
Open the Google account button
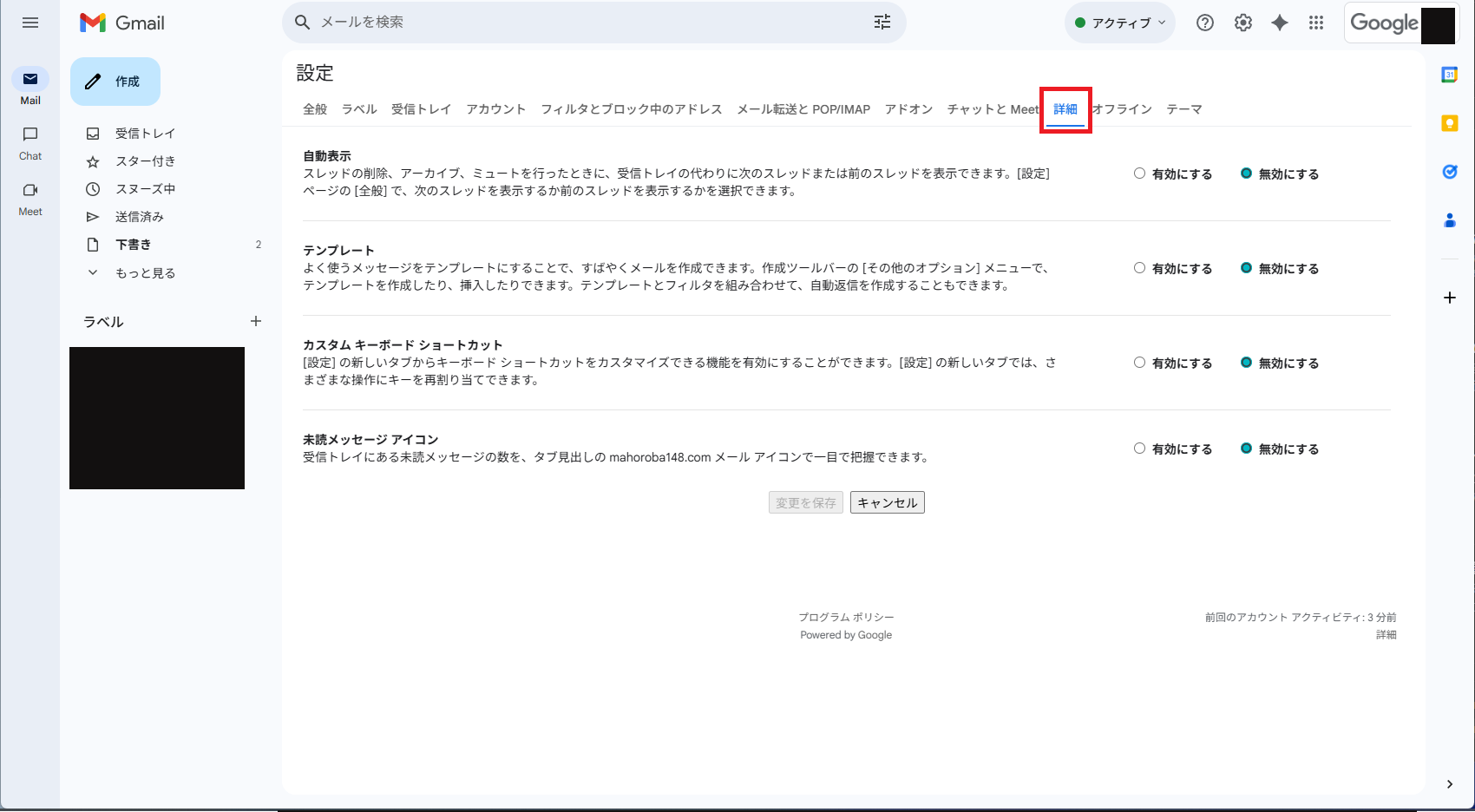[1402, 23]
